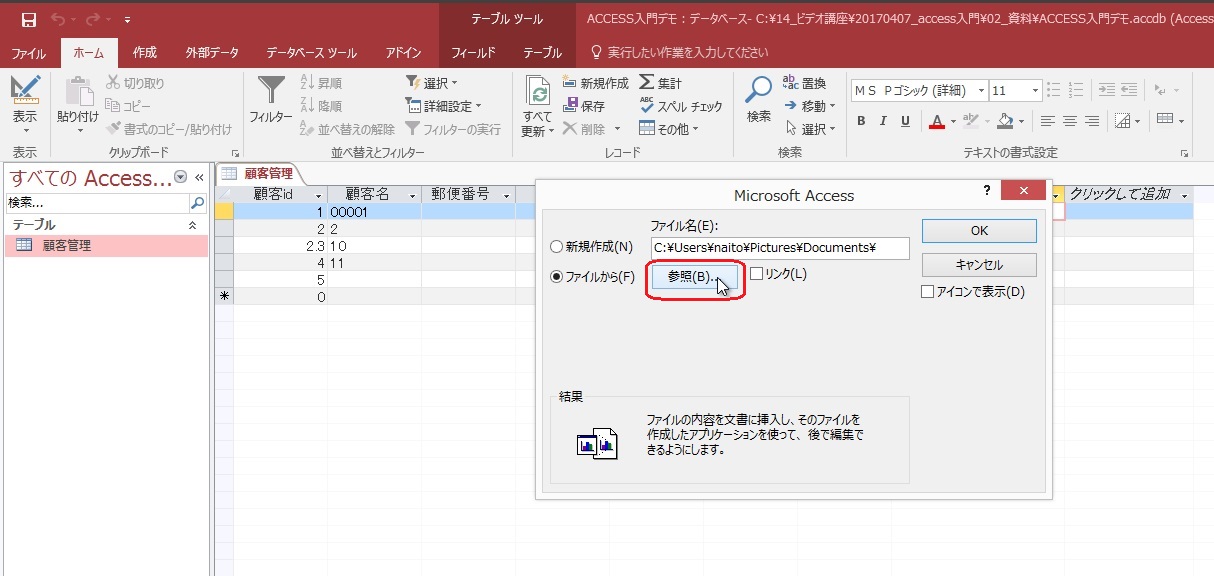The width and height of the screenshot is (1214, 576).
Task: Click the OK button in dialog
Action: click(x=979, y=230)
